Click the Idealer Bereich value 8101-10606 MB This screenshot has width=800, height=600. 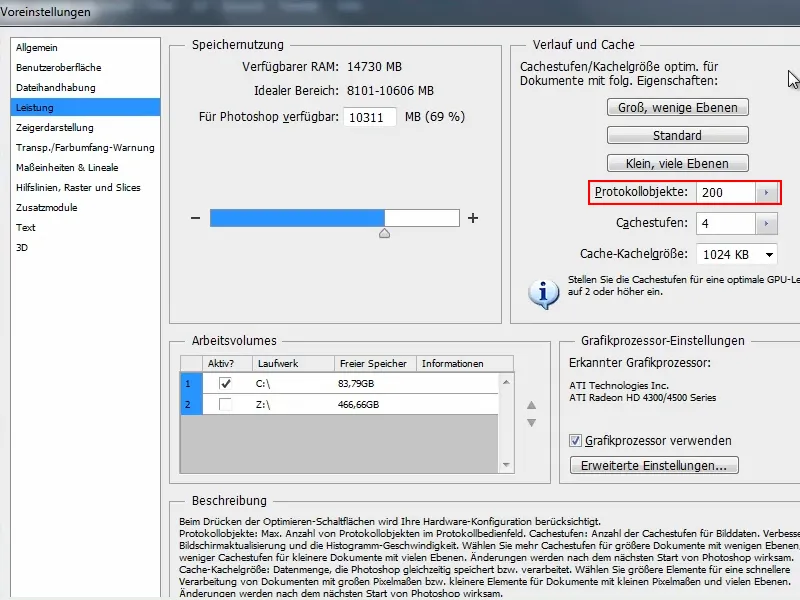[390, 91]
